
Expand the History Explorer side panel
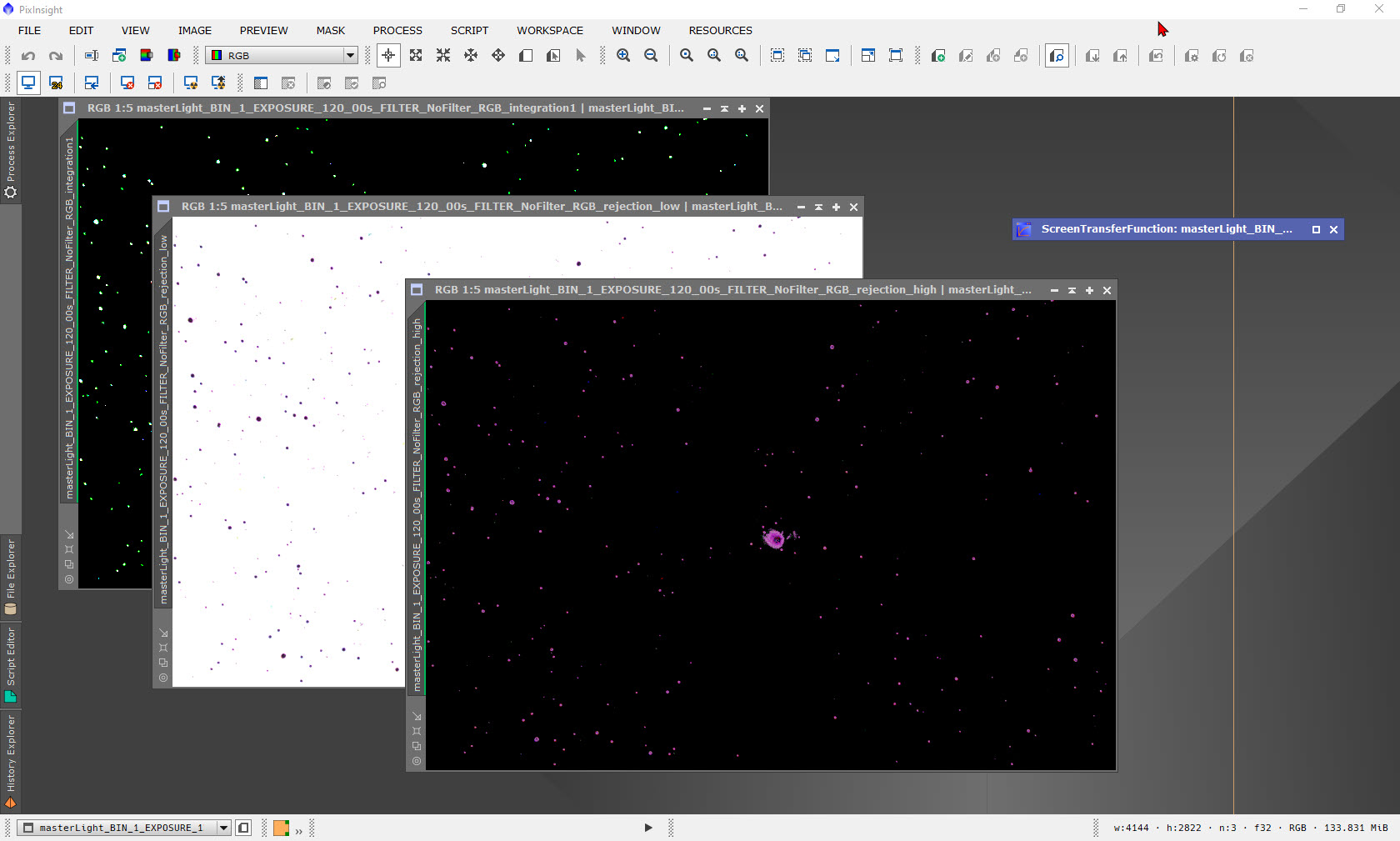[x=10, y=761]
